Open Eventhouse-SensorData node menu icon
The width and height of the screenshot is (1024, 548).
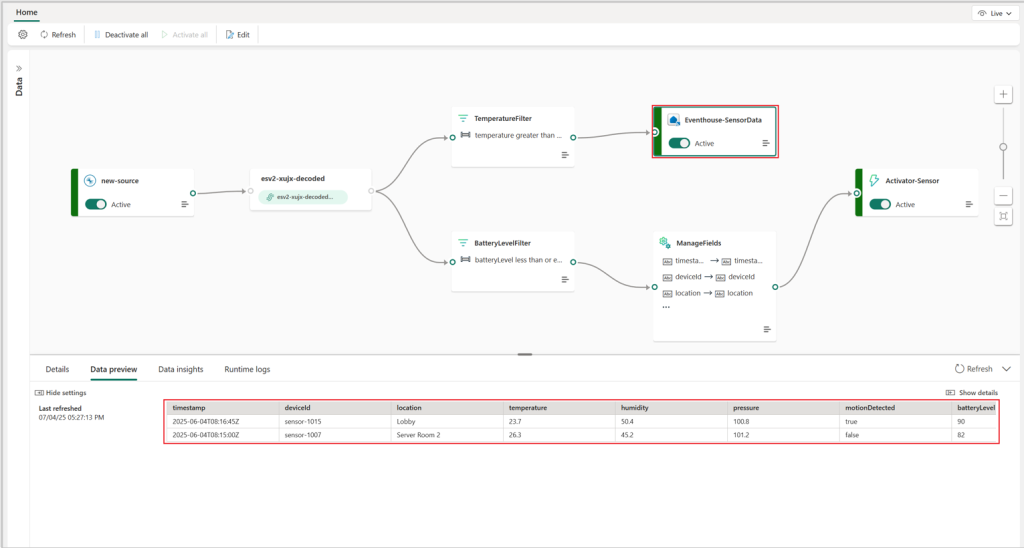pos(766,143)
